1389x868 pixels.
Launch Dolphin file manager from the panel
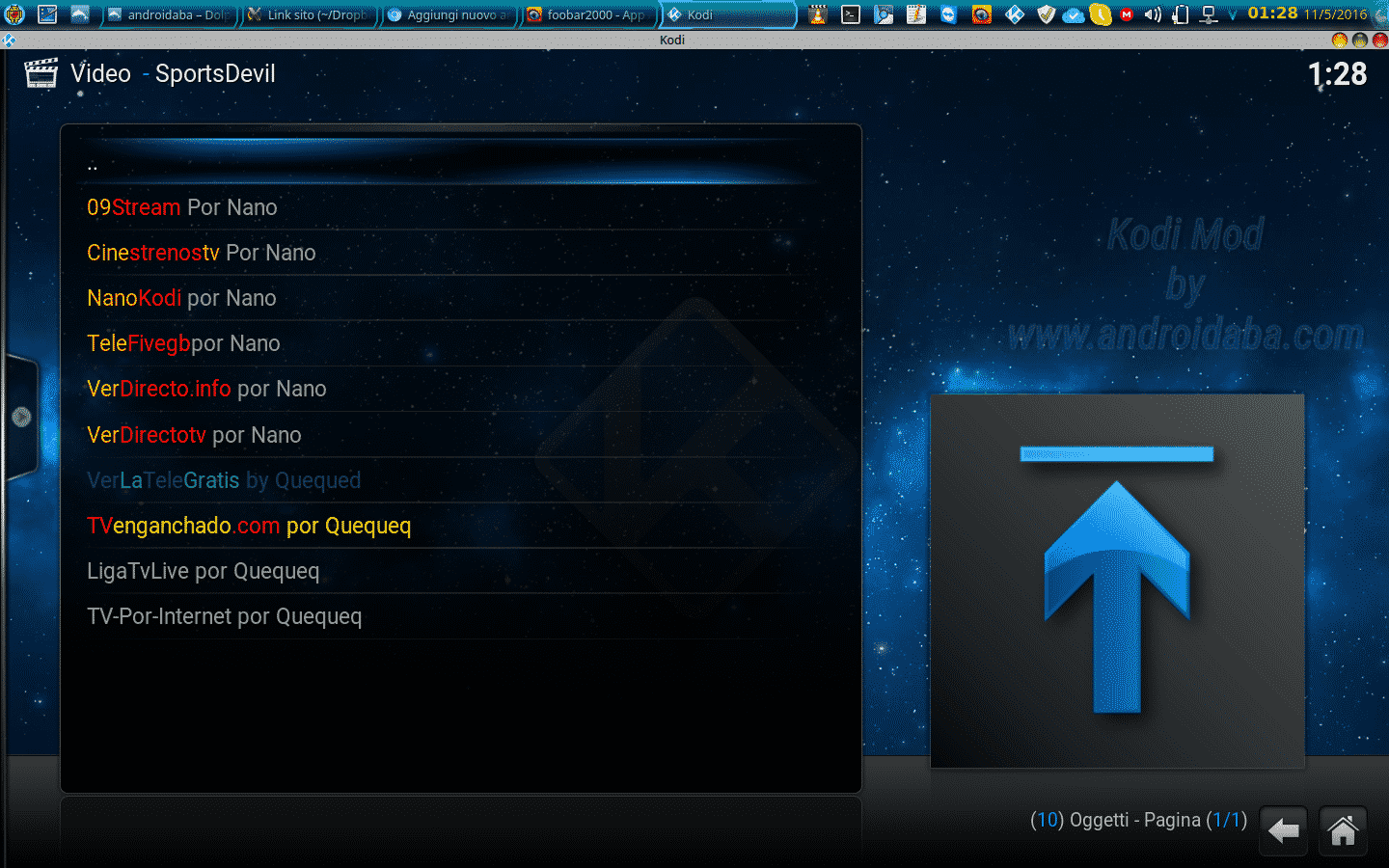[80, 14]
